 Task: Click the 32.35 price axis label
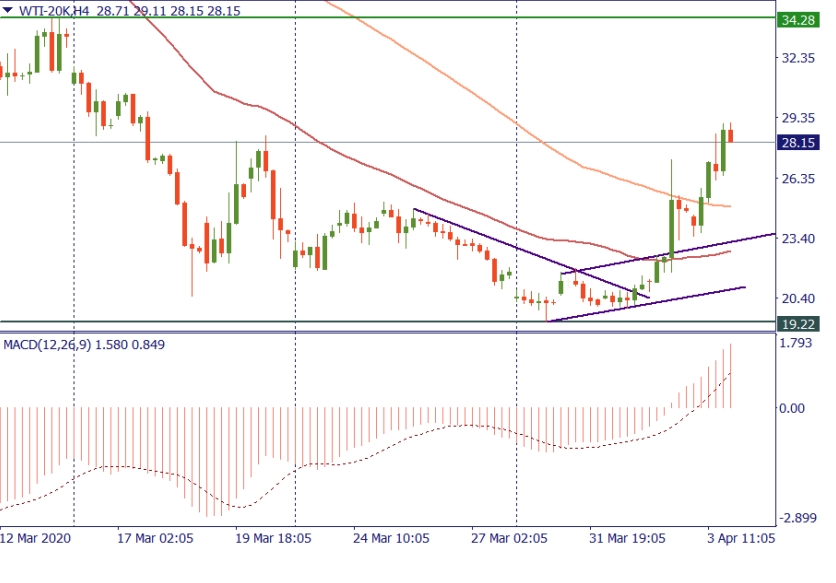click(798, 58)
